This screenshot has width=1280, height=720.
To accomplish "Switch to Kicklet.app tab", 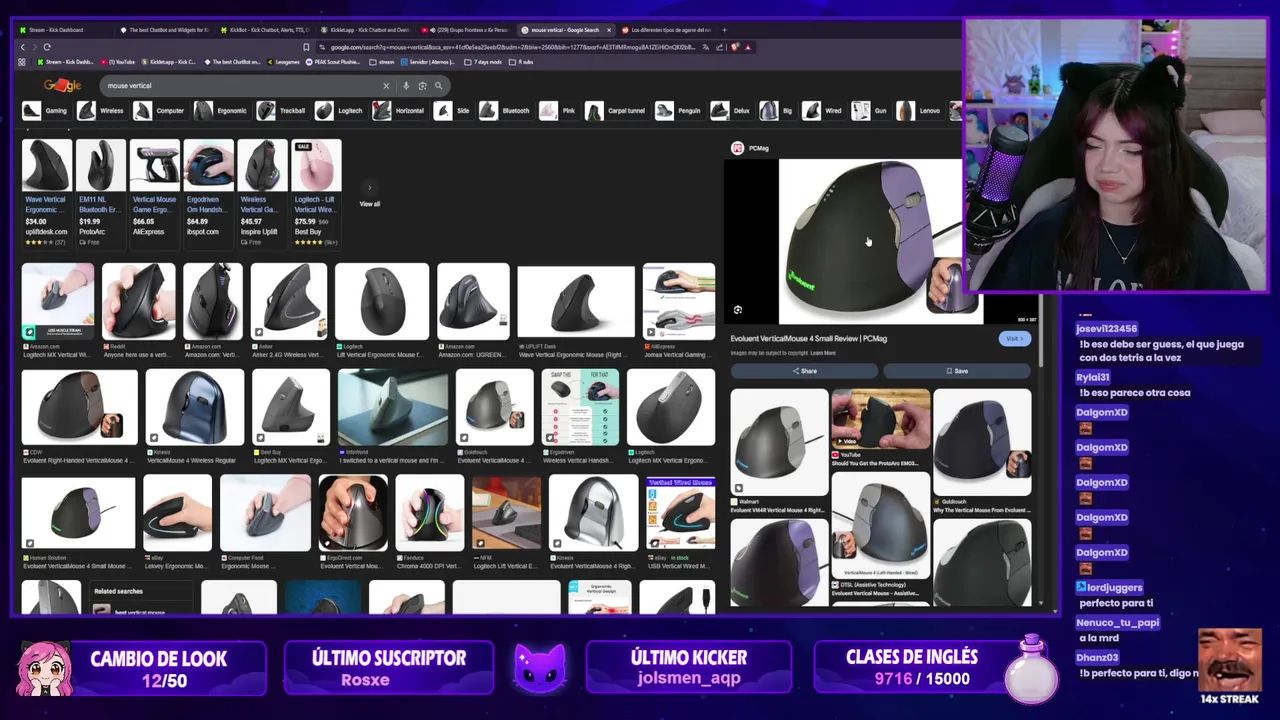I will point(364,30).
